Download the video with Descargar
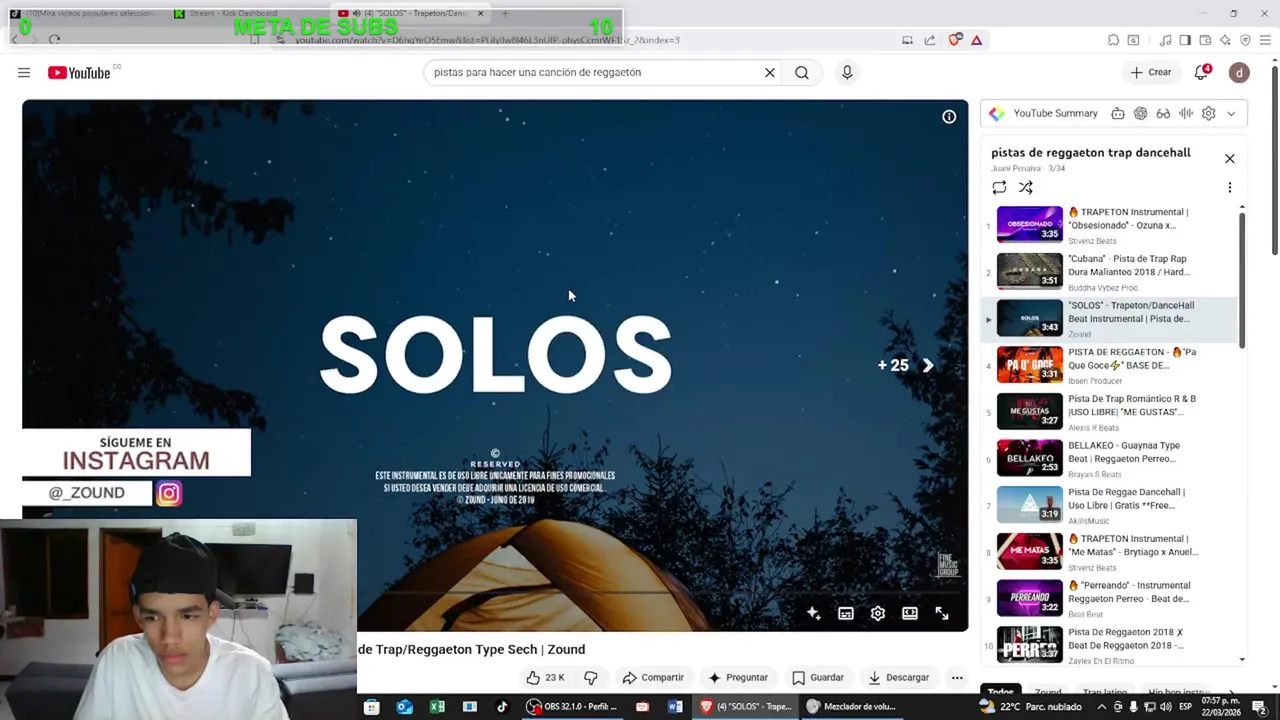1280x720 pixels. pyautogui.click(x=899, y=677)
